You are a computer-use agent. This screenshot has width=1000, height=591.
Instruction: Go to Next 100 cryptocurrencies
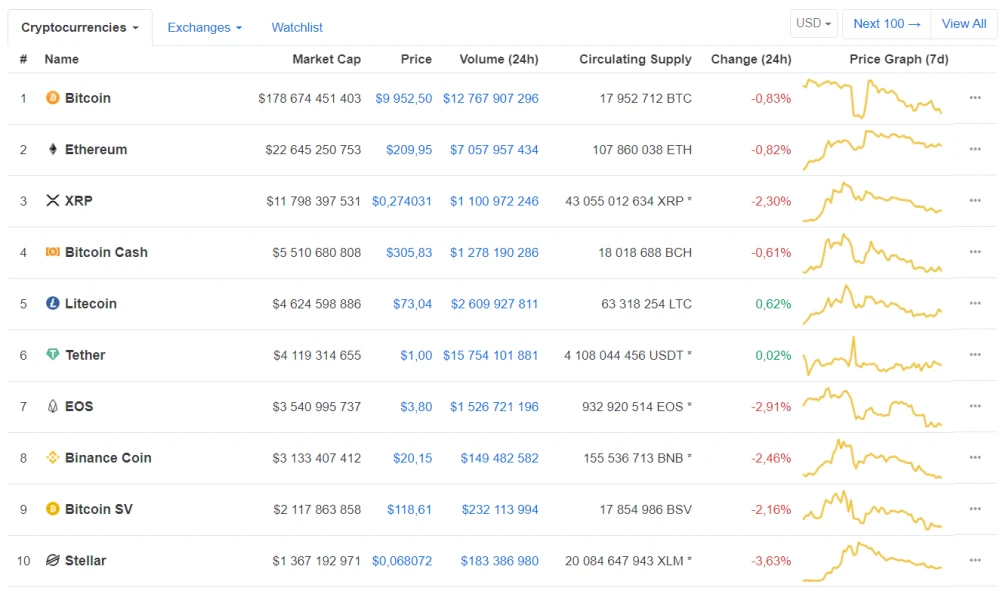tap(886, 24)
